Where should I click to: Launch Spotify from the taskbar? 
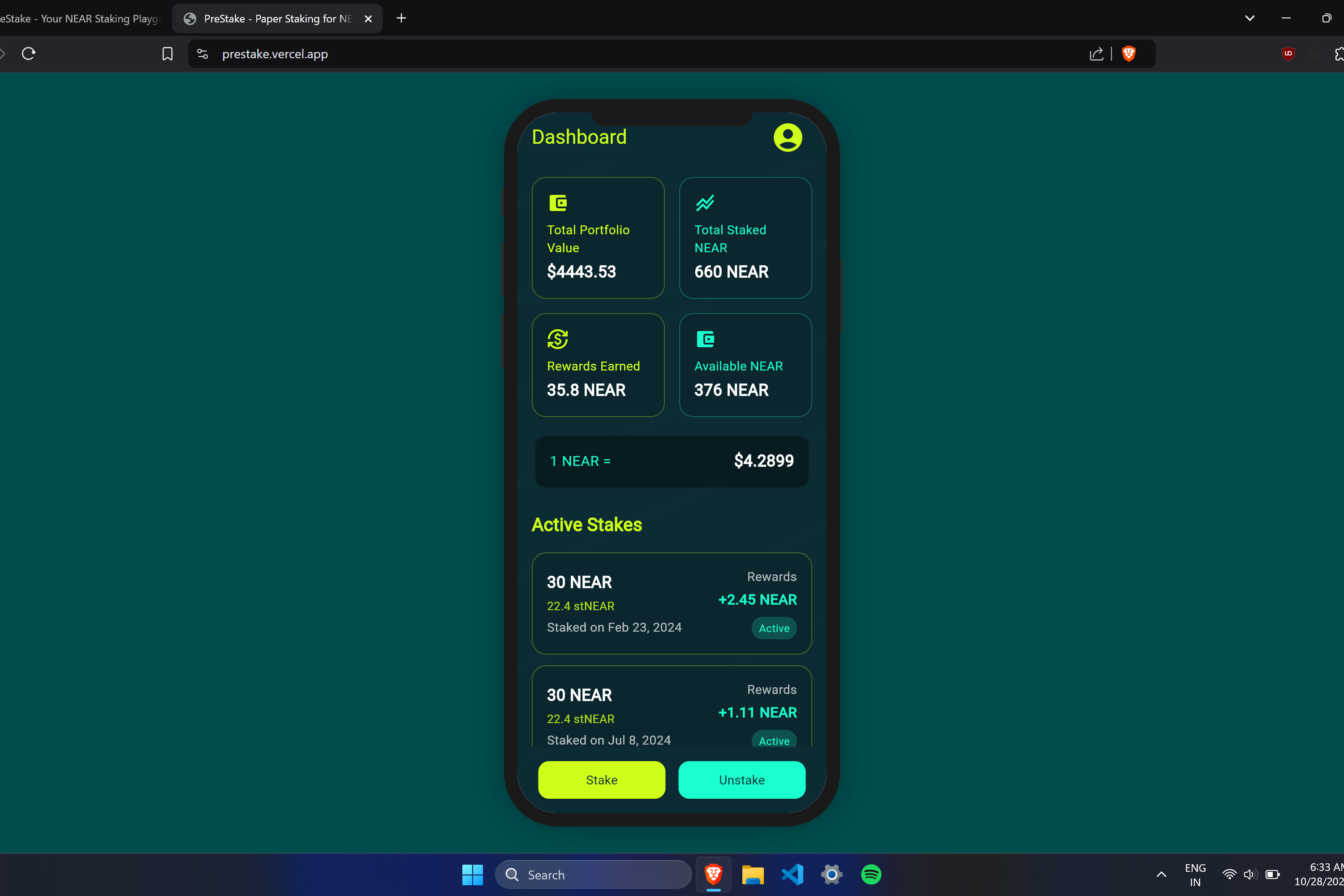(x=871, y=874)
